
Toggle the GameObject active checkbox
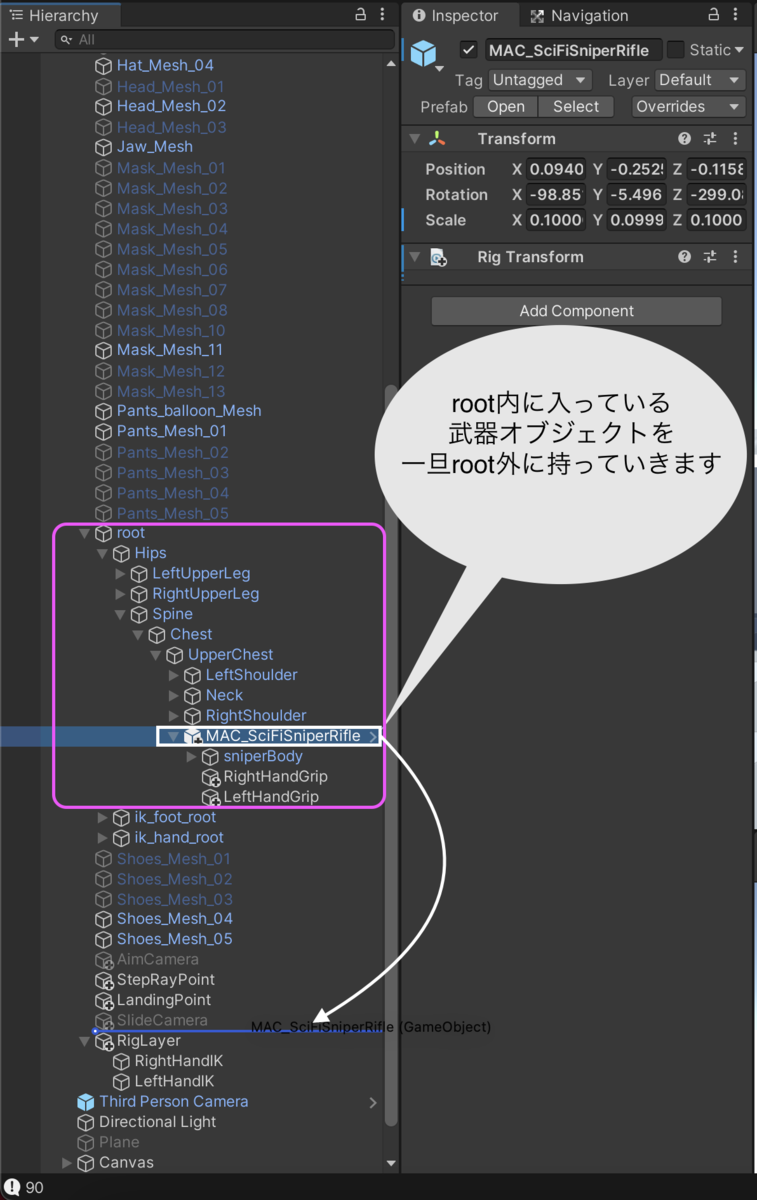click(468, 50)
